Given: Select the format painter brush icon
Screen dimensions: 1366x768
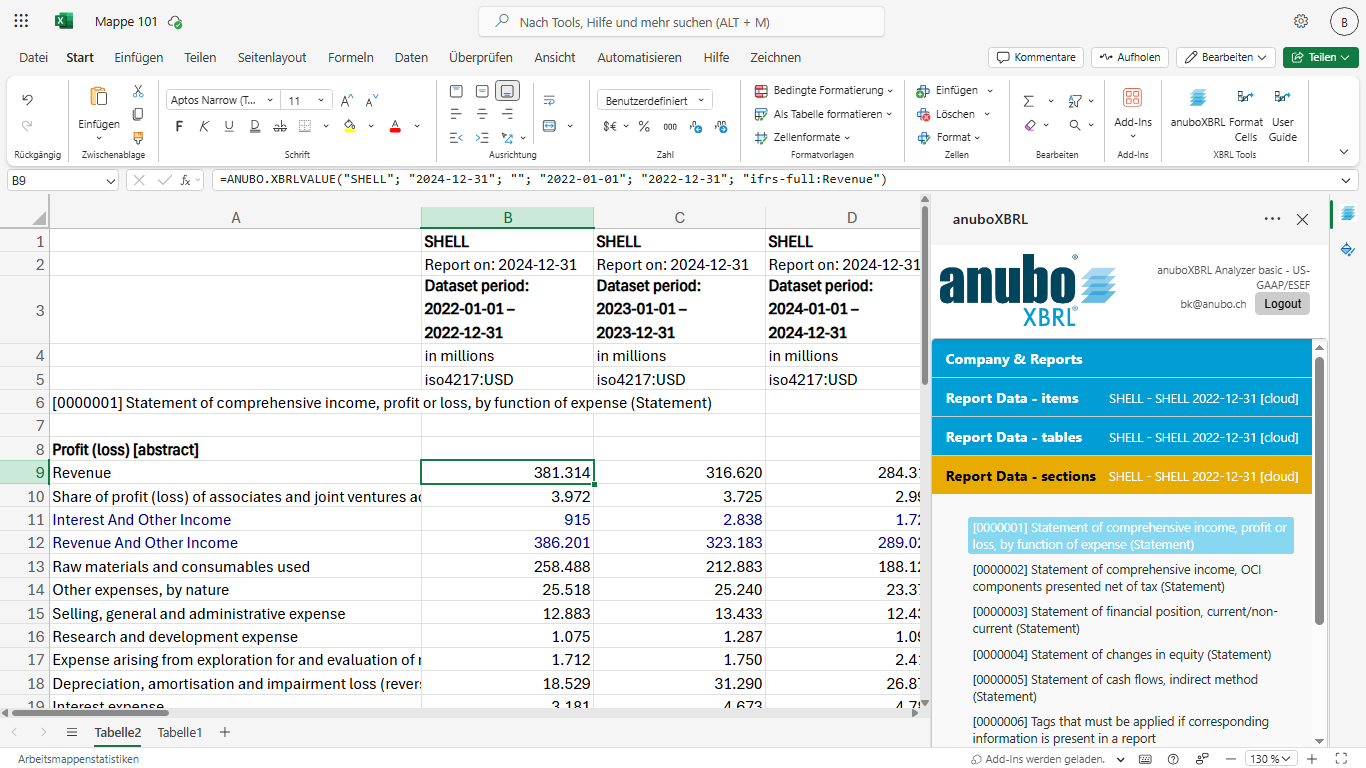Looking at the screenshot, I should coord(138,138).
